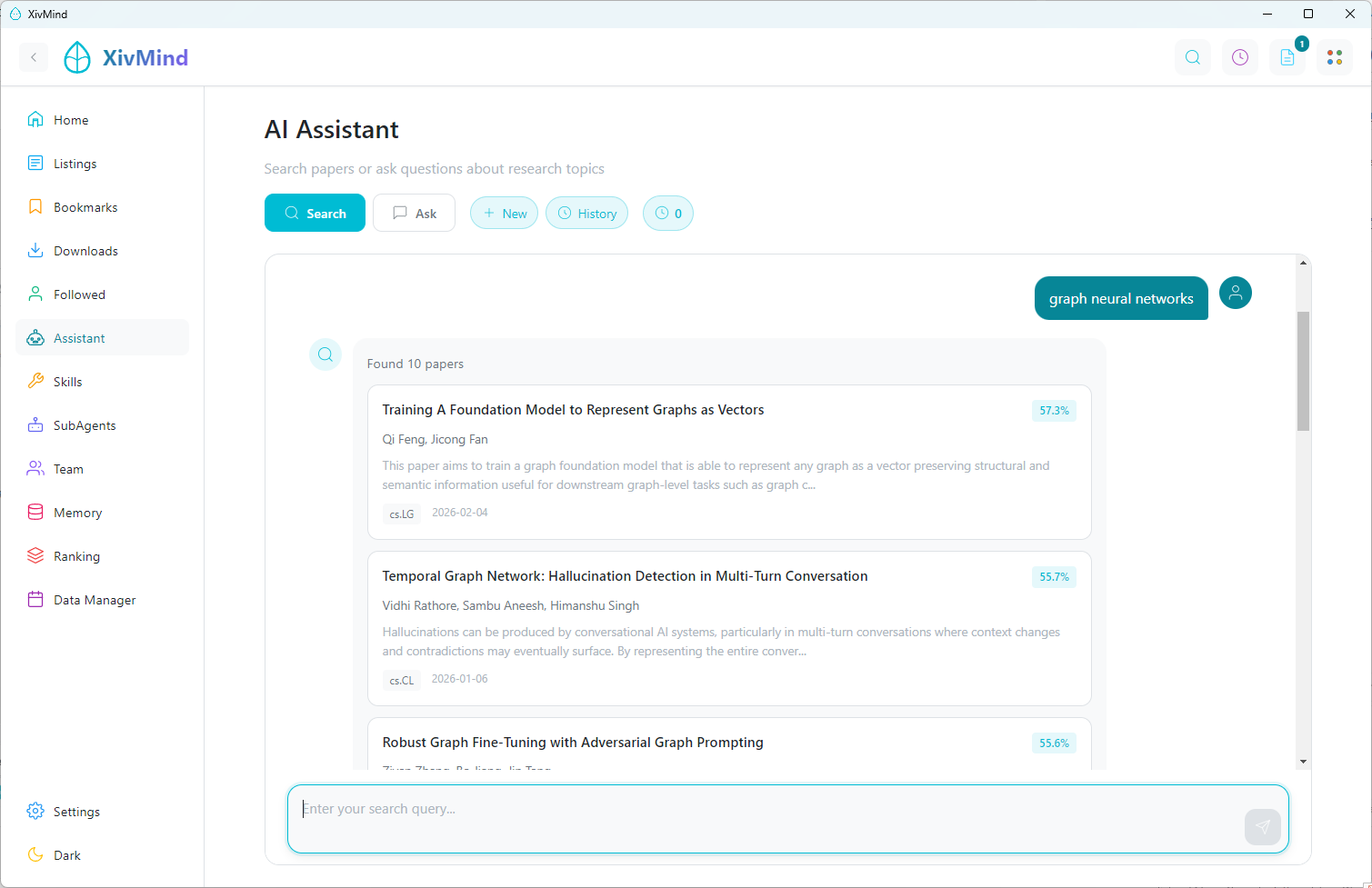
Task: Click the 'graph neural networks' query bubble
Action: 1121,298
